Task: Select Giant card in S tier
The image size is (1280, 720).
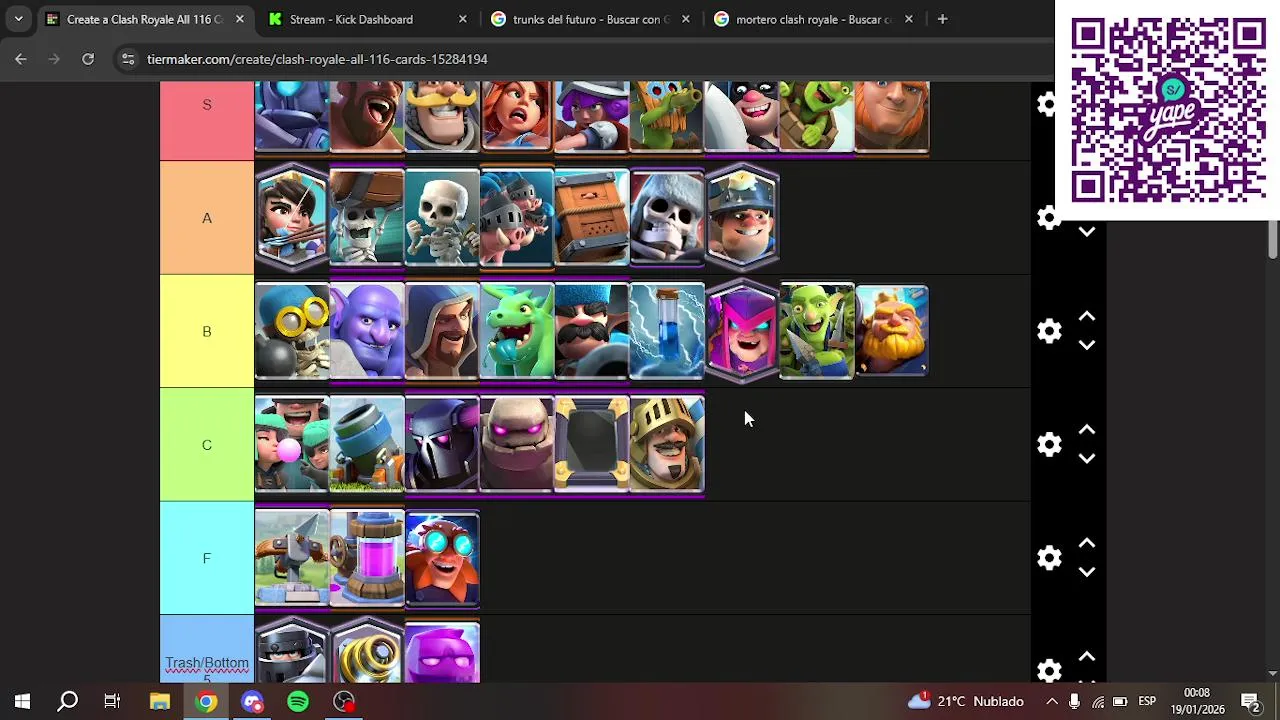Action: click(x=892, y=117)
